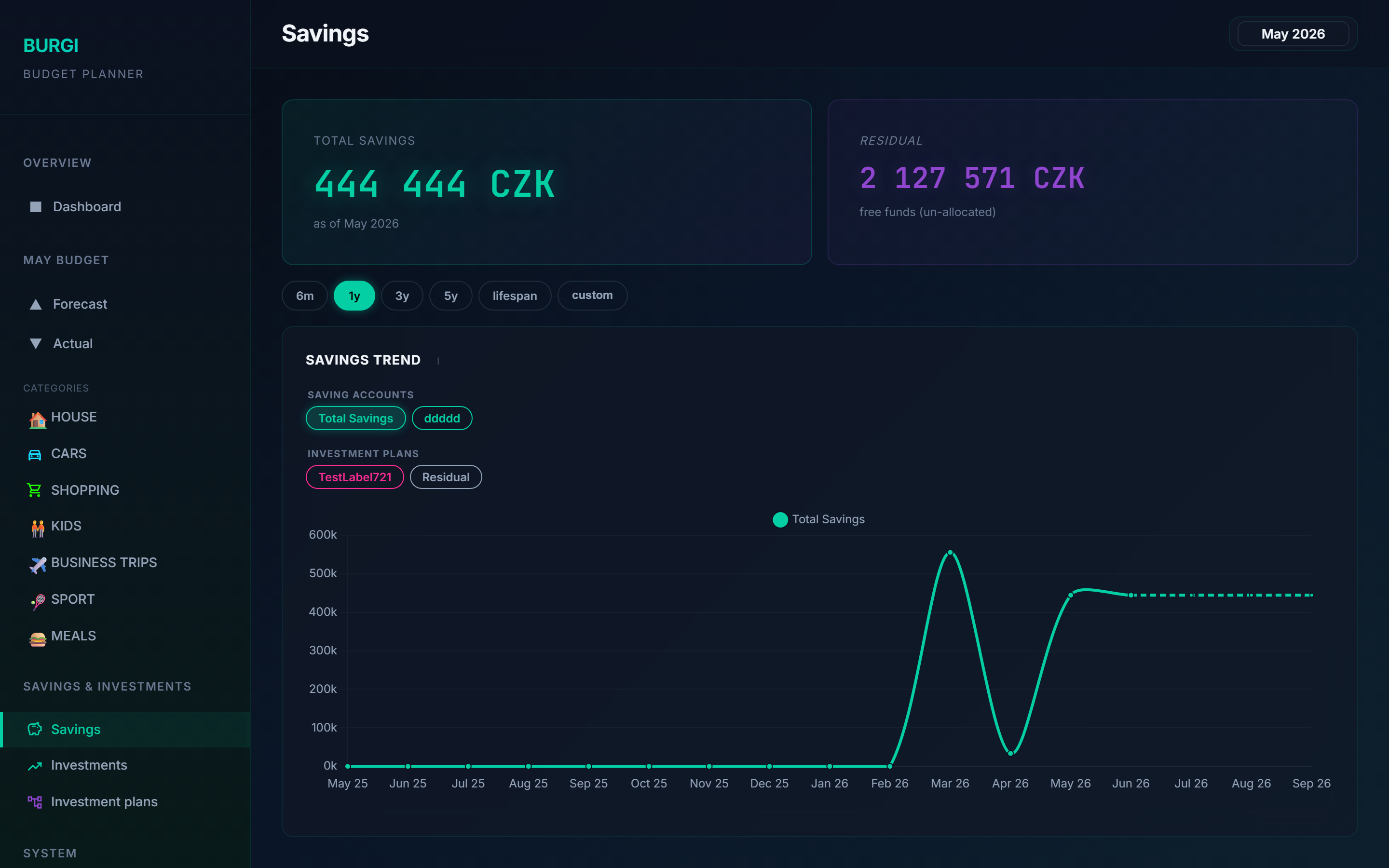1389x868 pixels.
Task: Open the BUSINESS TRIPS category
Action: [x=125, y=563]
